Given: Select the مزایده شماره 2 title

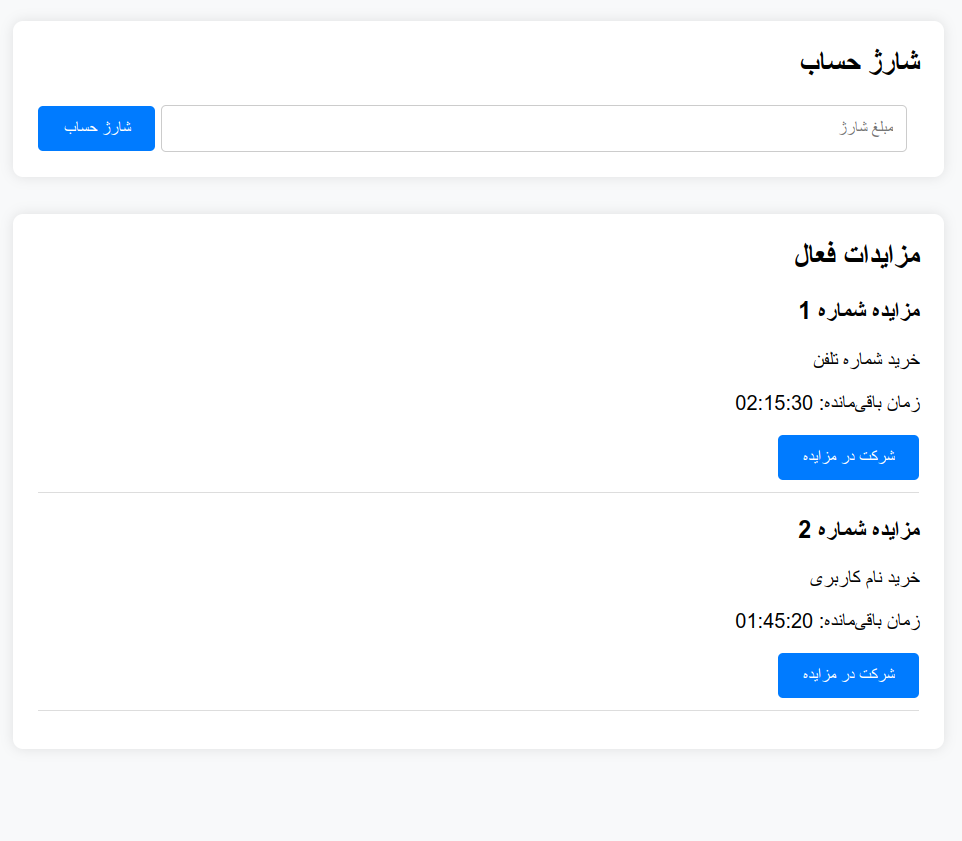Looking at the screenshot, I should point(859,529).
